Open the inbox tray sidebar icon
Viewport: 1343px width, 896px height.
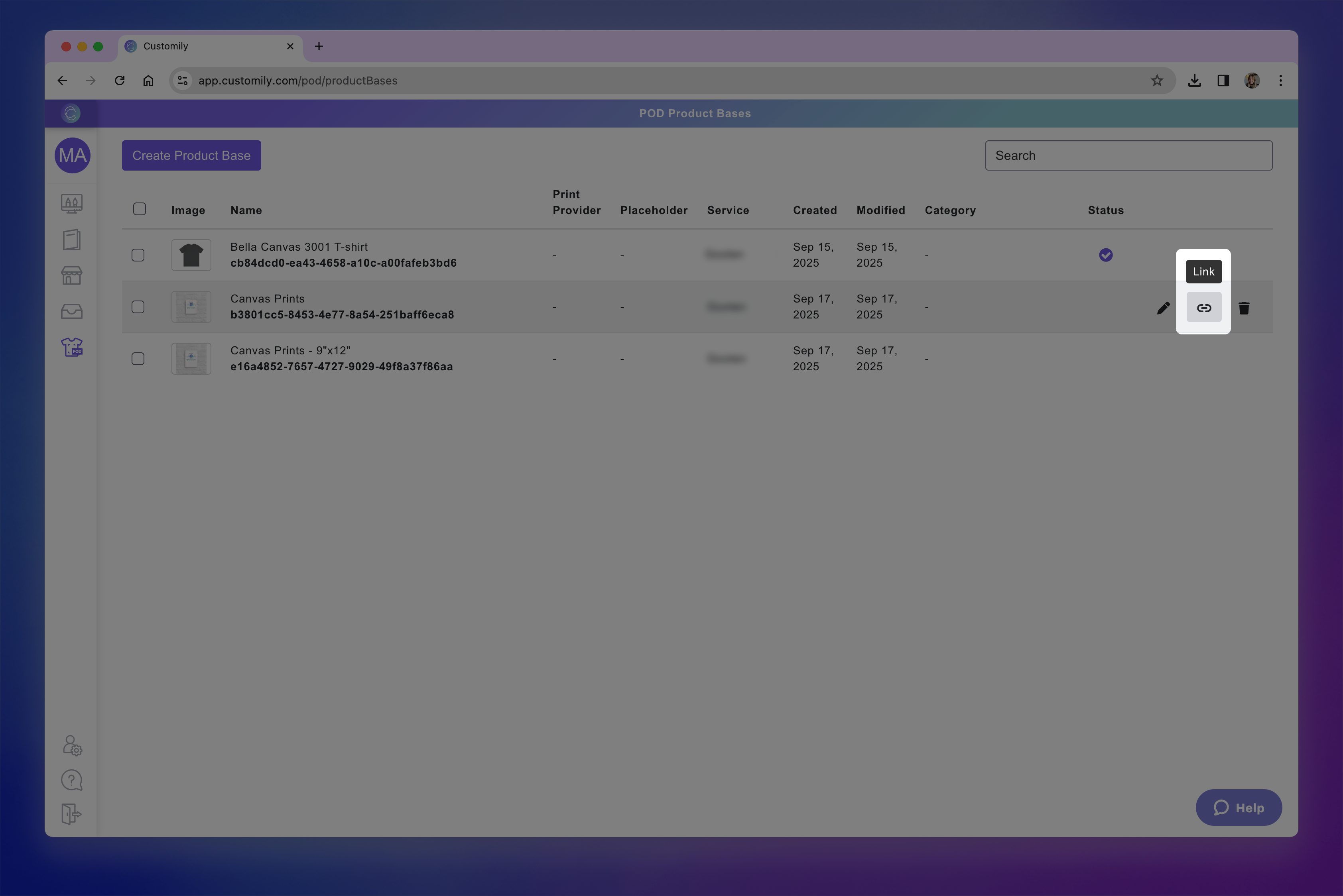pyautogui.click(x=72, y=311)
